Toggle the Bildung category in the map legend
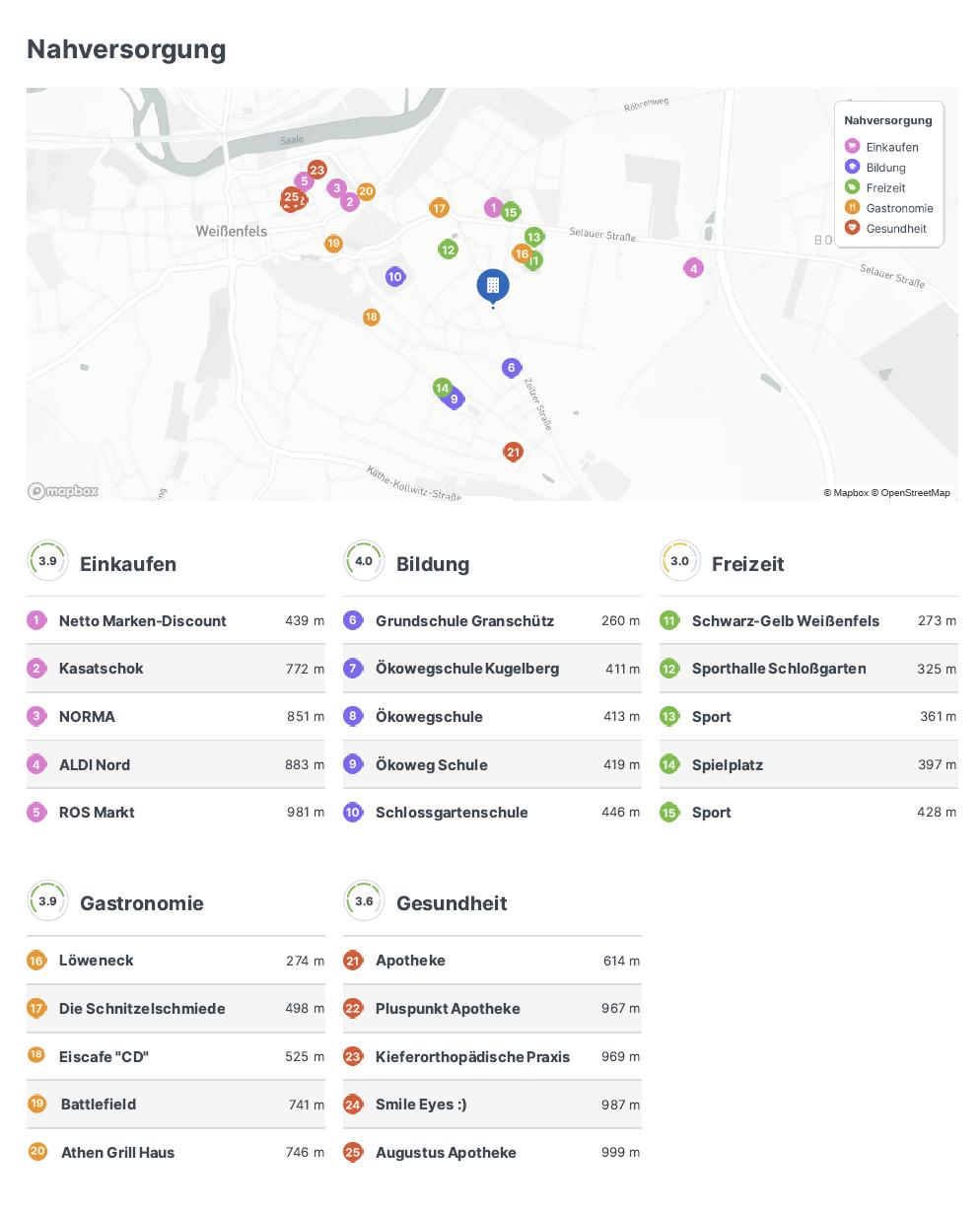Viewport: 980px width, 1213px height. tap(884, 168)
